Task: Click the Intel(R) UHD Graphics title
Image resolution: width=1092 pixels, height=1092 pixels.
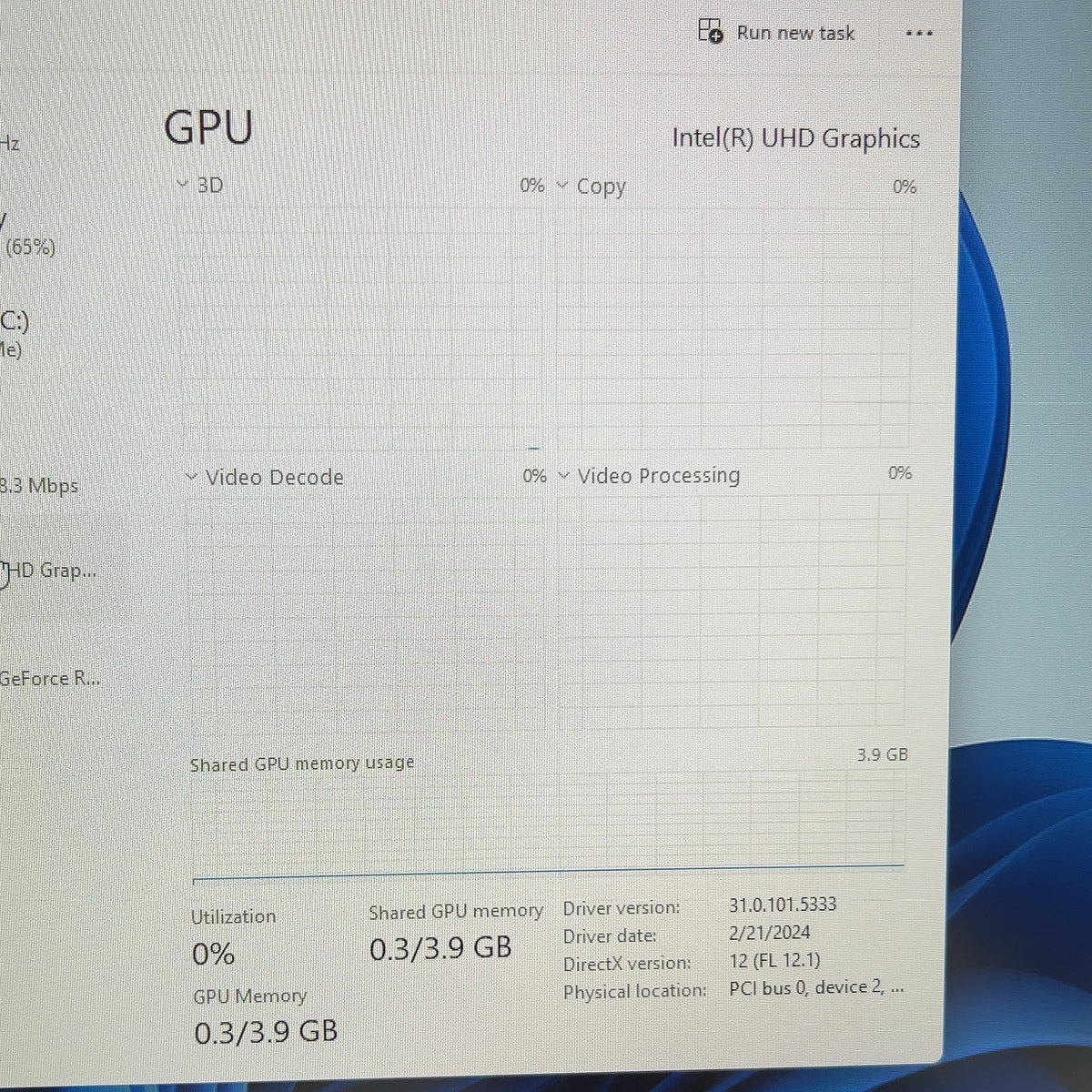Action: pos(795,138)
